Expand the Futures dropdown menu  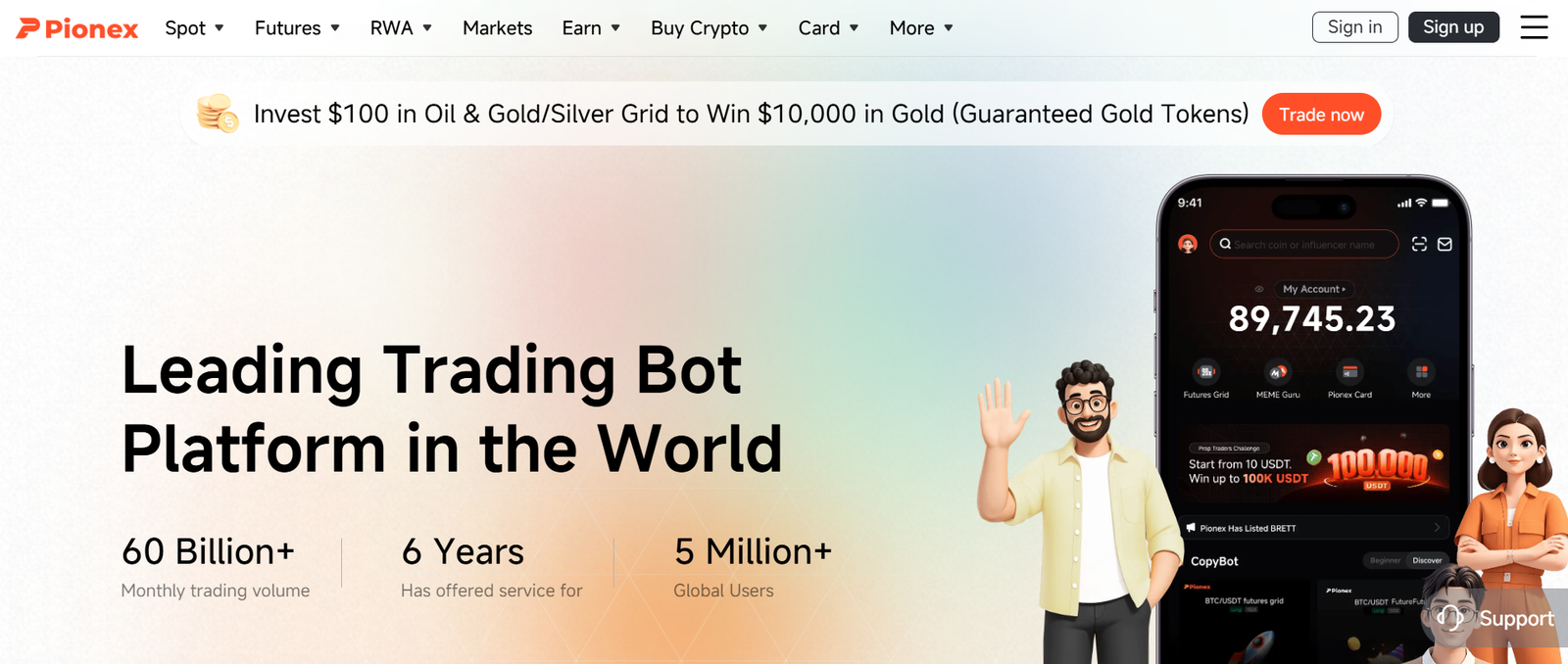[x=297, y=28]
